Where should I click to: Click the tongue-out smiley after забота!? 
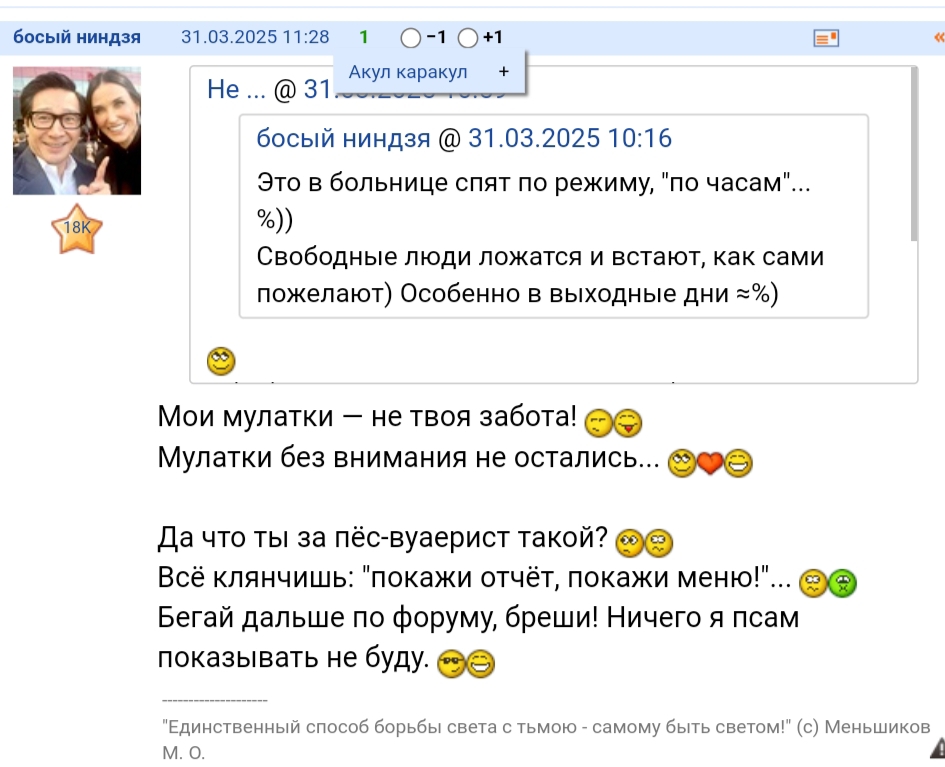628,422
